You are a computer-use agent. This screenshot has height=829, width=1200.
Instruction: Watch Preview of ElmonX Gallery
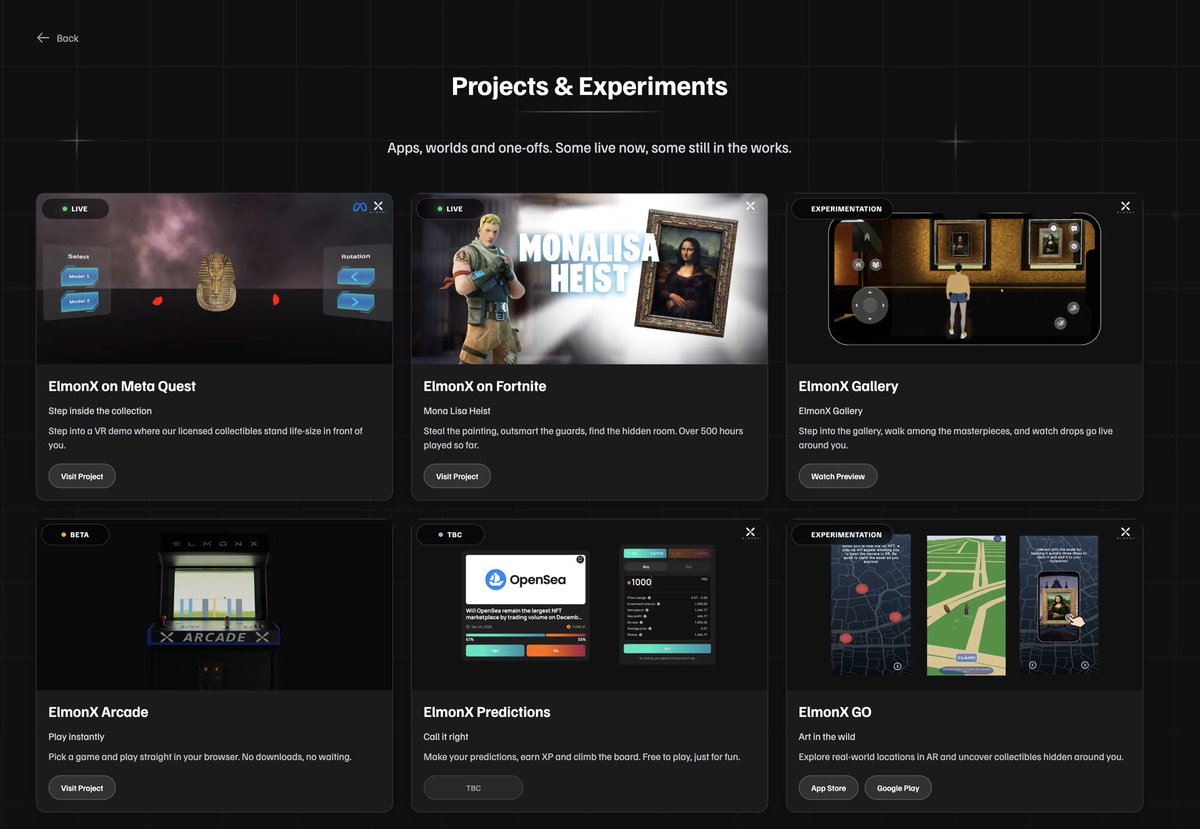point(838,476)
